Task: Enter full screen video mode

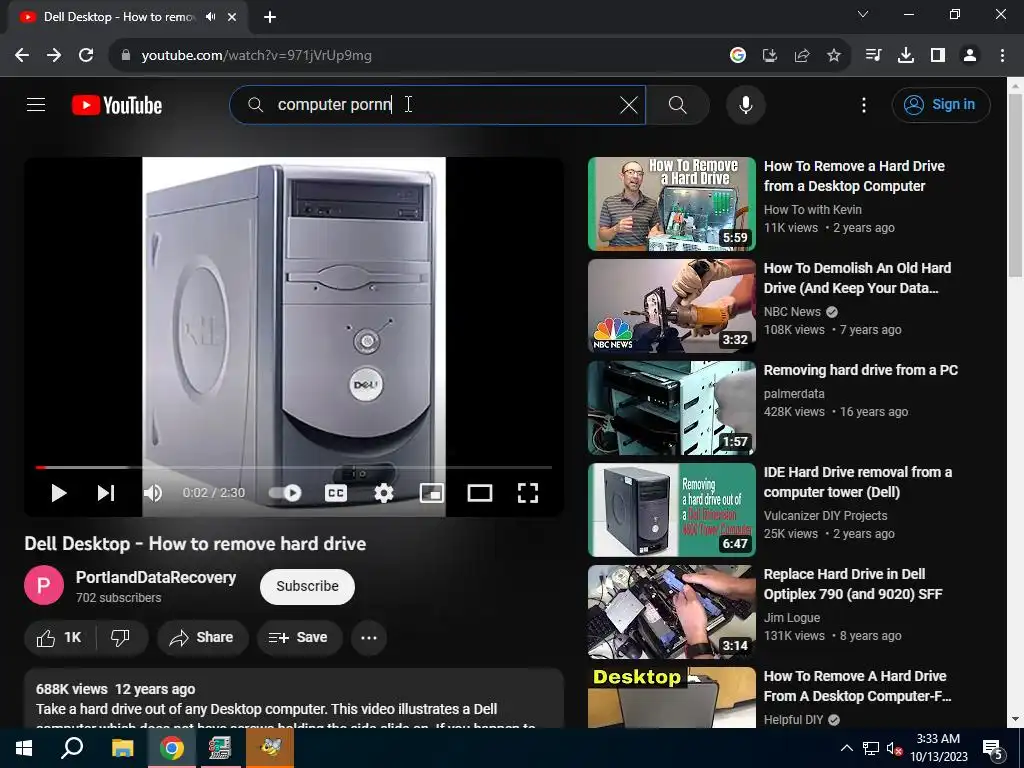Action: click(x=528, y=493)
